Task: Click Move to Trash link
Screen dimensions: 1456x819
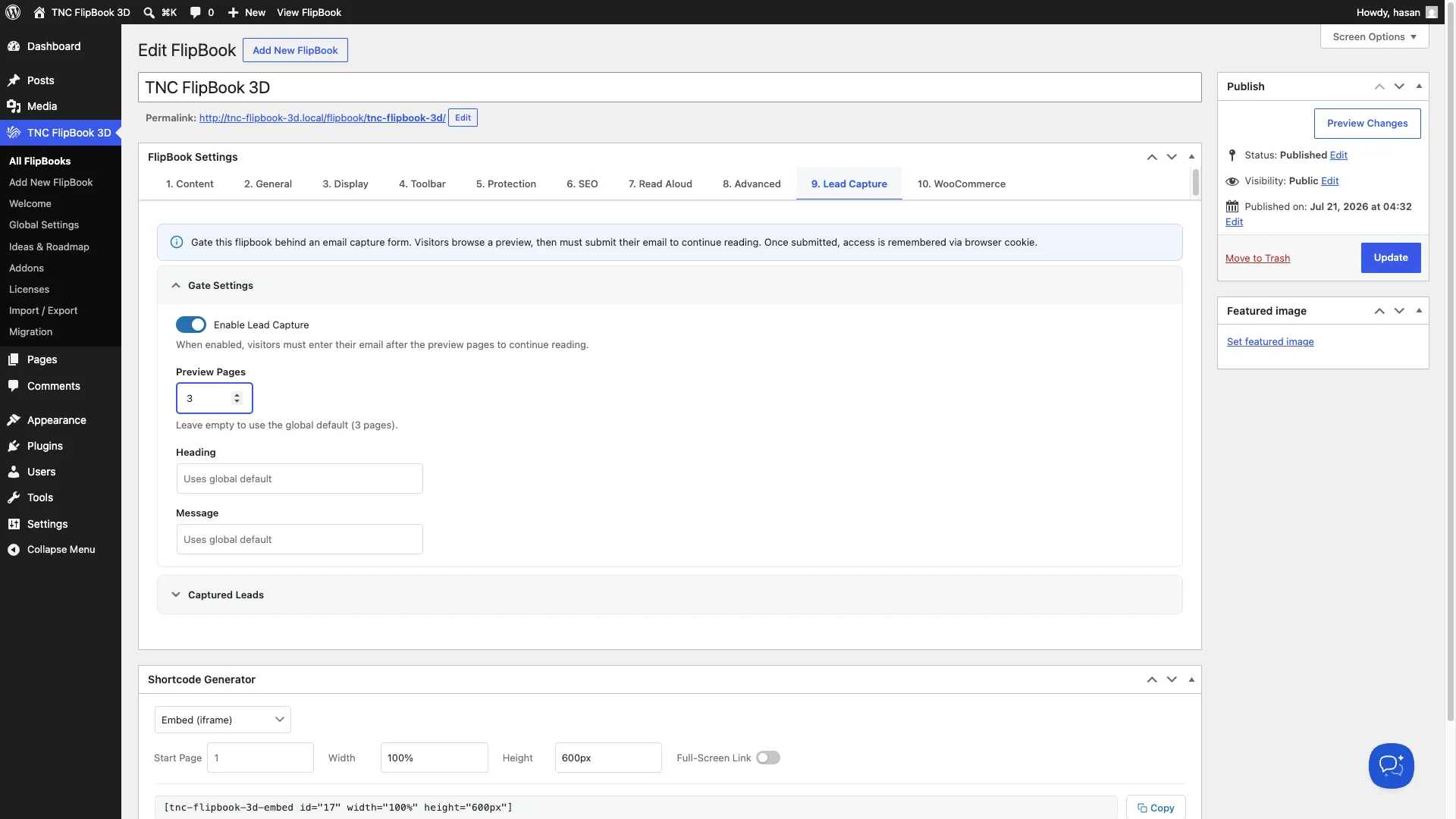Action: pos(1257,258)
